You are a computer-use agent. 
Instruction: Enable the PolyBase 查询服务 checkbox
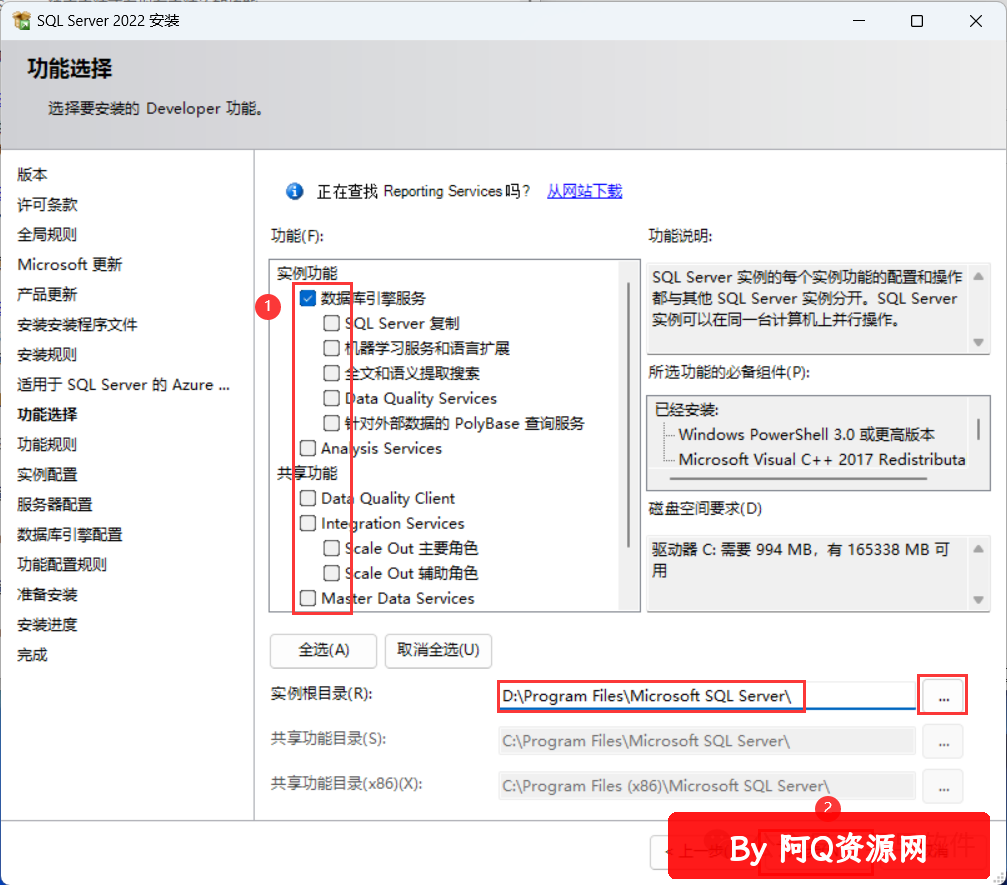click(331, 423)
